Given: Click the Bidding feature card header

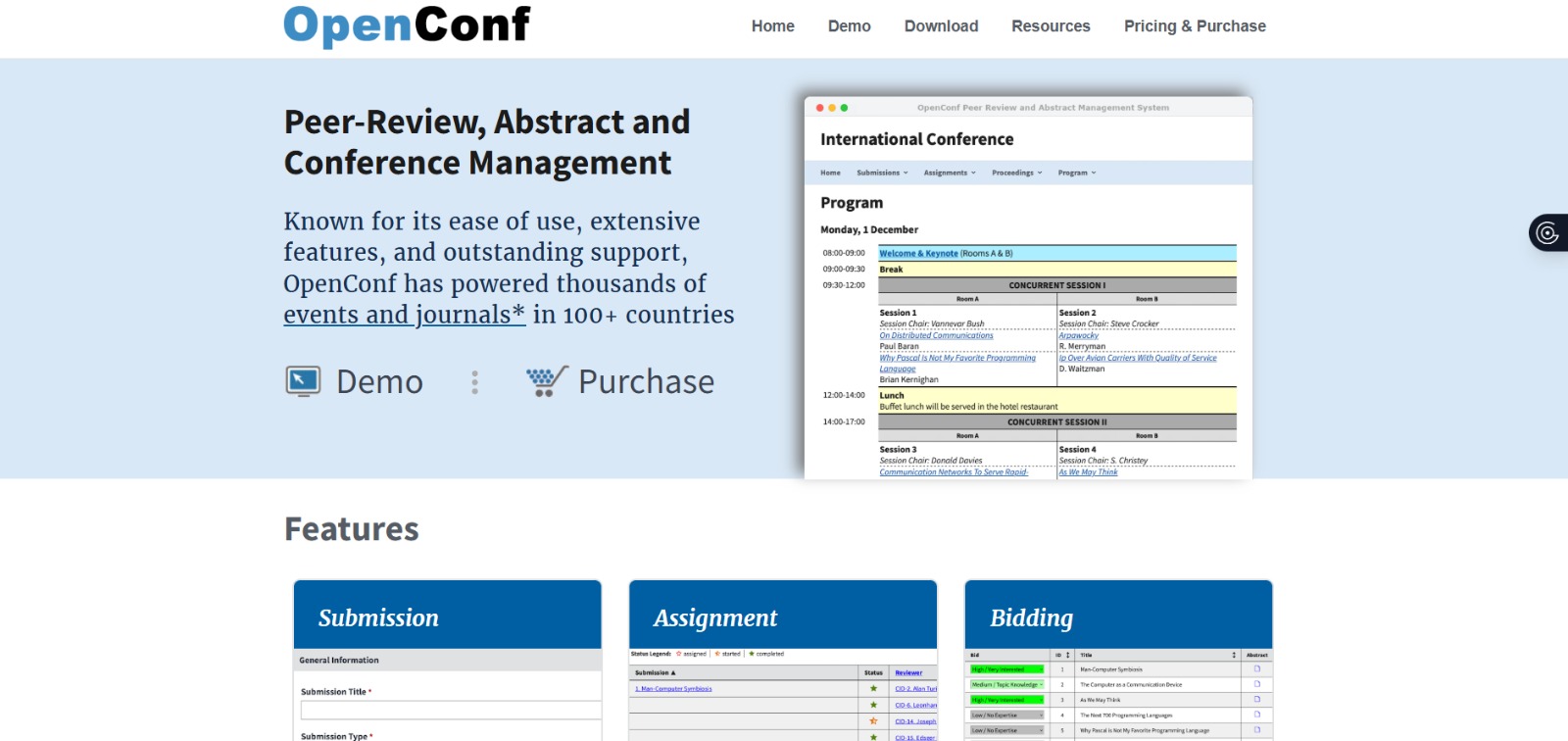Looking at the screenshot, I should tap(1118, 617).
